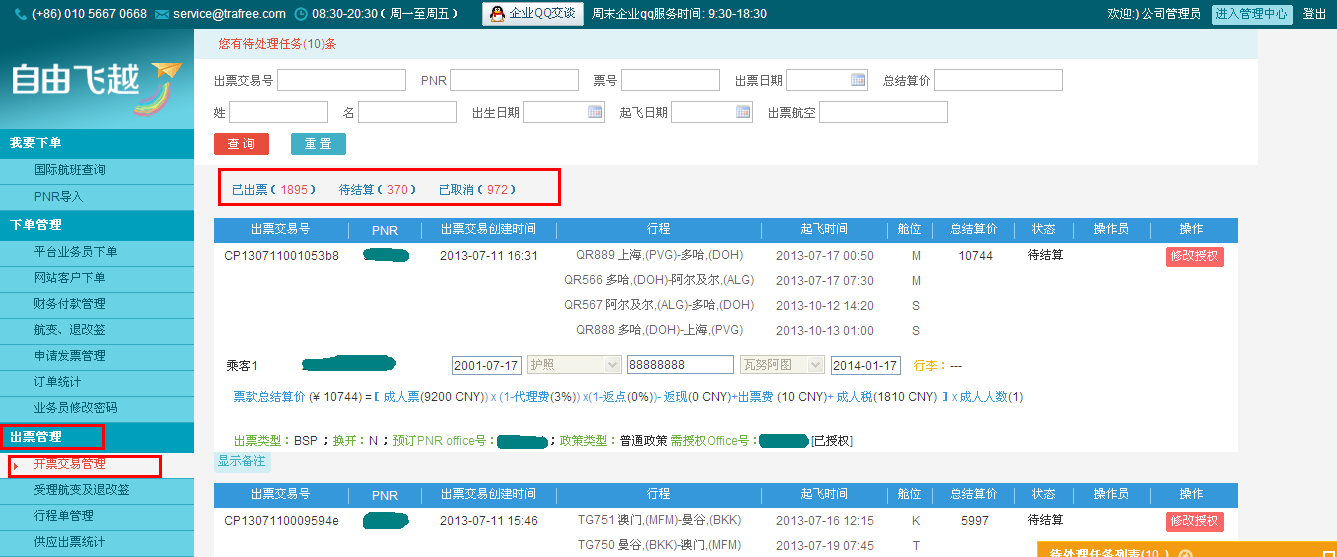Click the envelope icon beside the service email
Screen dimensions: 1337x557
162,14
